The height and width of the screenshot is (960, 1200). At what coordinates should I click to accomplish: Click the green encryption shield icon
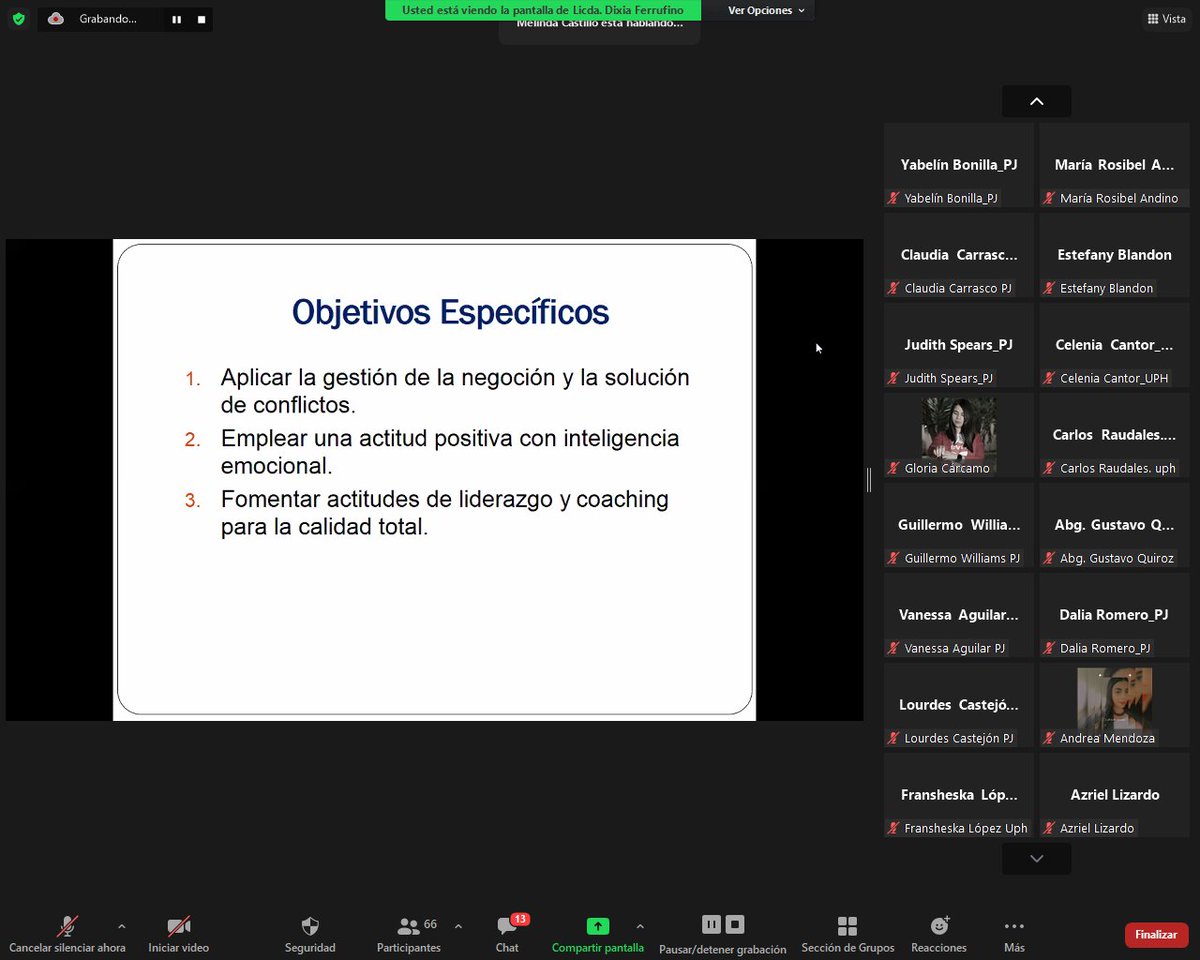18,18
